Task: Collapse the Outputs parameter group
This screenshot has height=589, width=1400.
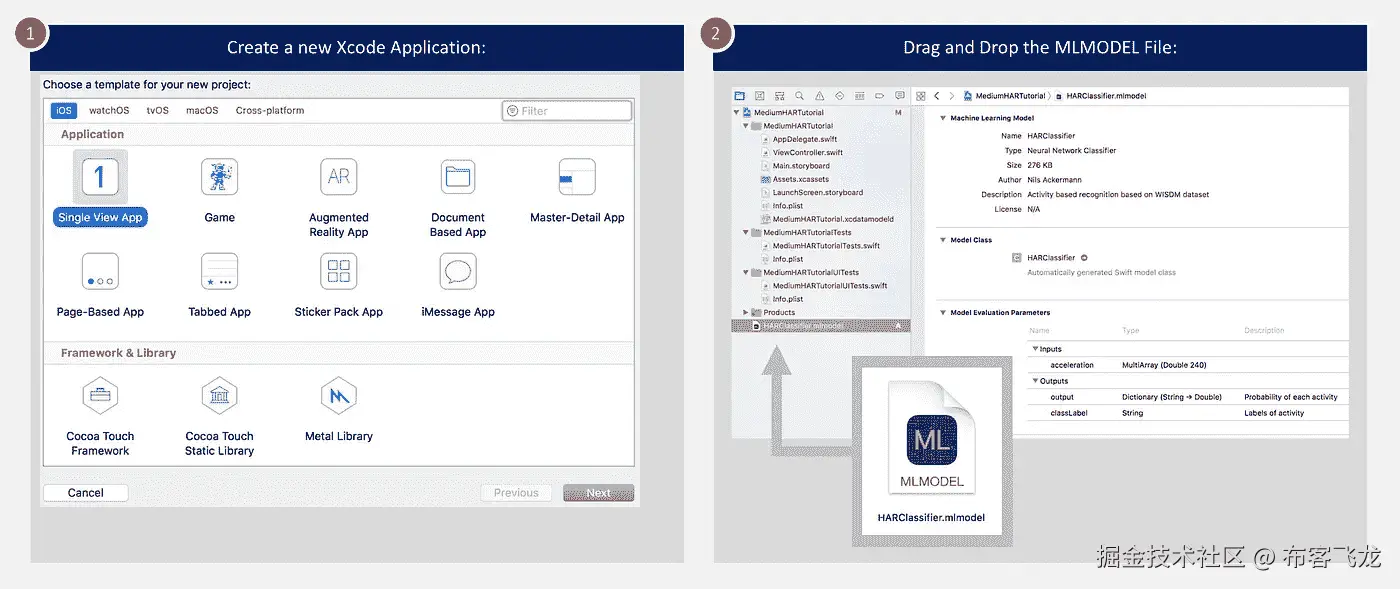Action: tap(1035, 381)
